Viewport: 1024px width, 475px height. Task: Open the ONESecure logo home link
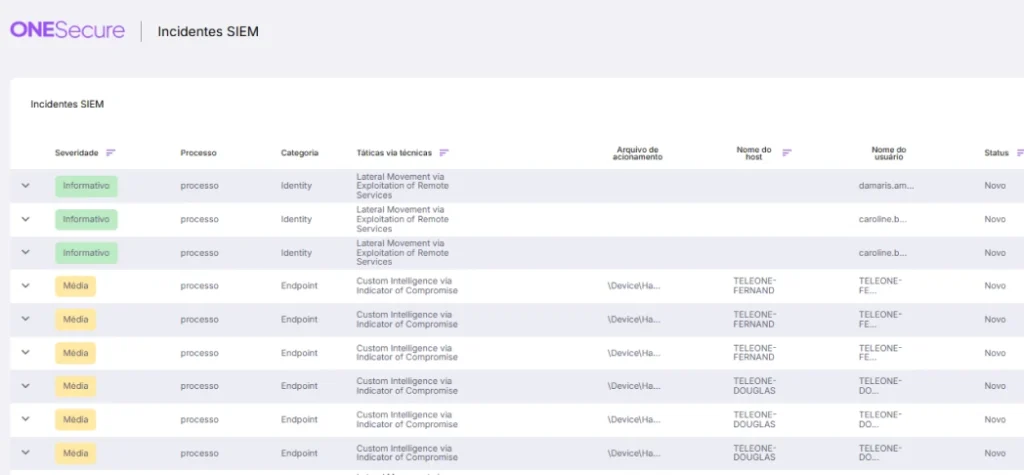67,30
